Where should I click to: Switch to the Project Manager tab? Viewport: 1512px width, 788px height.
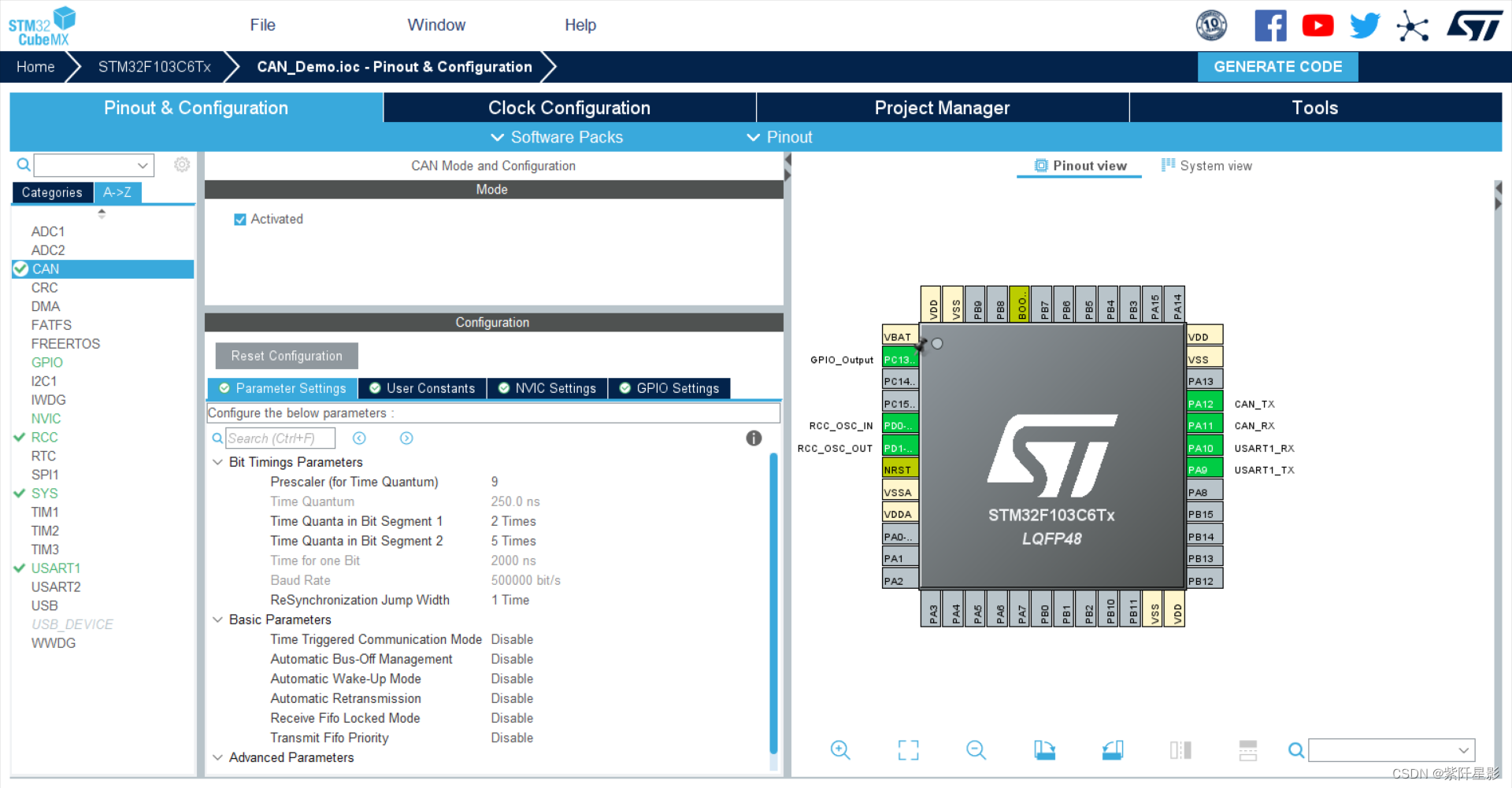(942, 108)
